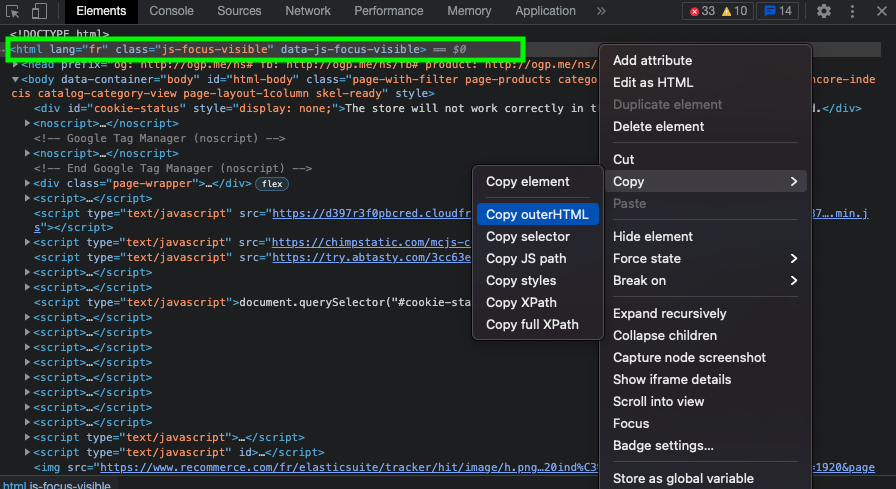
Task: Switch to the Console tab
Action: pos(171,11)
